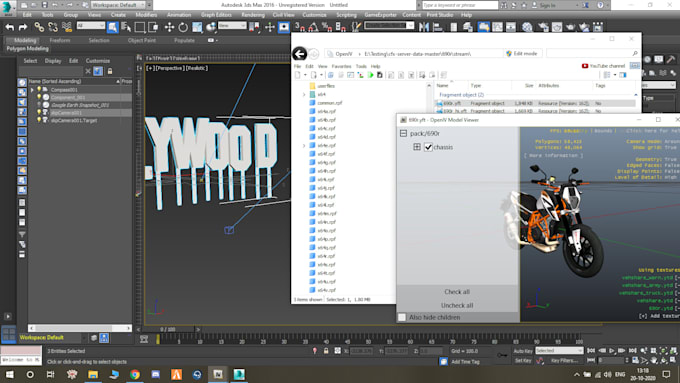Activate the Select and Rotate tool
This screenshot has height=383, width=680.
coord(183,27)
